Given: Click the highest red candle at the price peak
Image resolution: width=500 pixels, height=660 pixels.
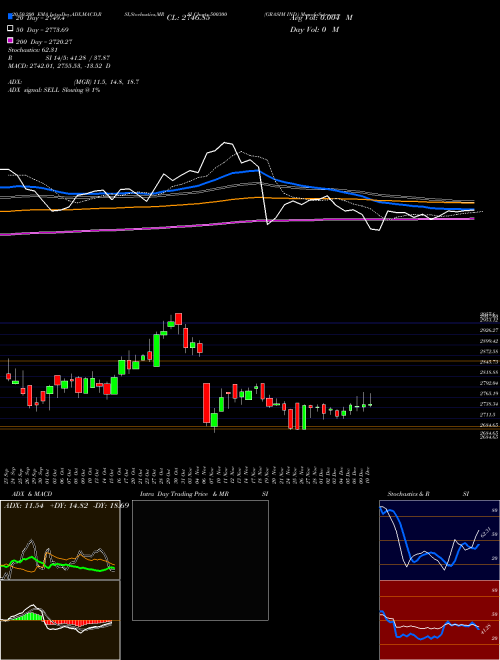Looking at the screenshot, I should 178,319.
